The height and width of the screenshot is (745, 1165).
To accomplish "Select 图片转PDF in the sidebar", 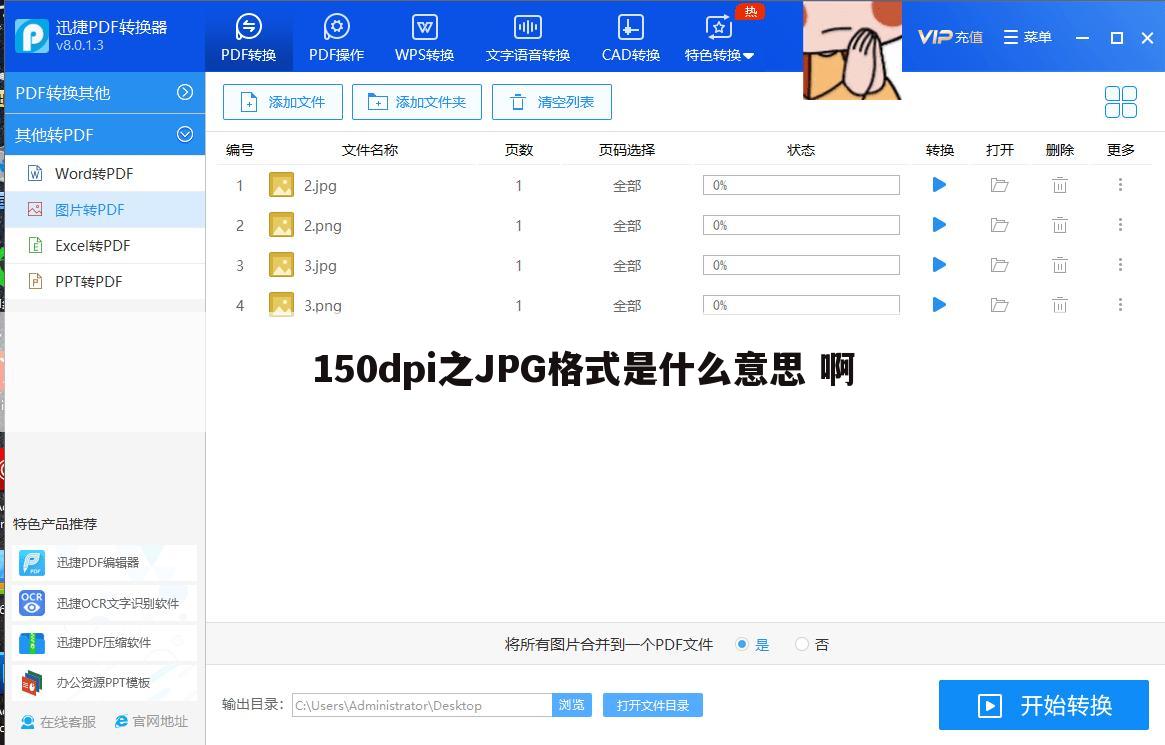I will (x=105, y=209).
